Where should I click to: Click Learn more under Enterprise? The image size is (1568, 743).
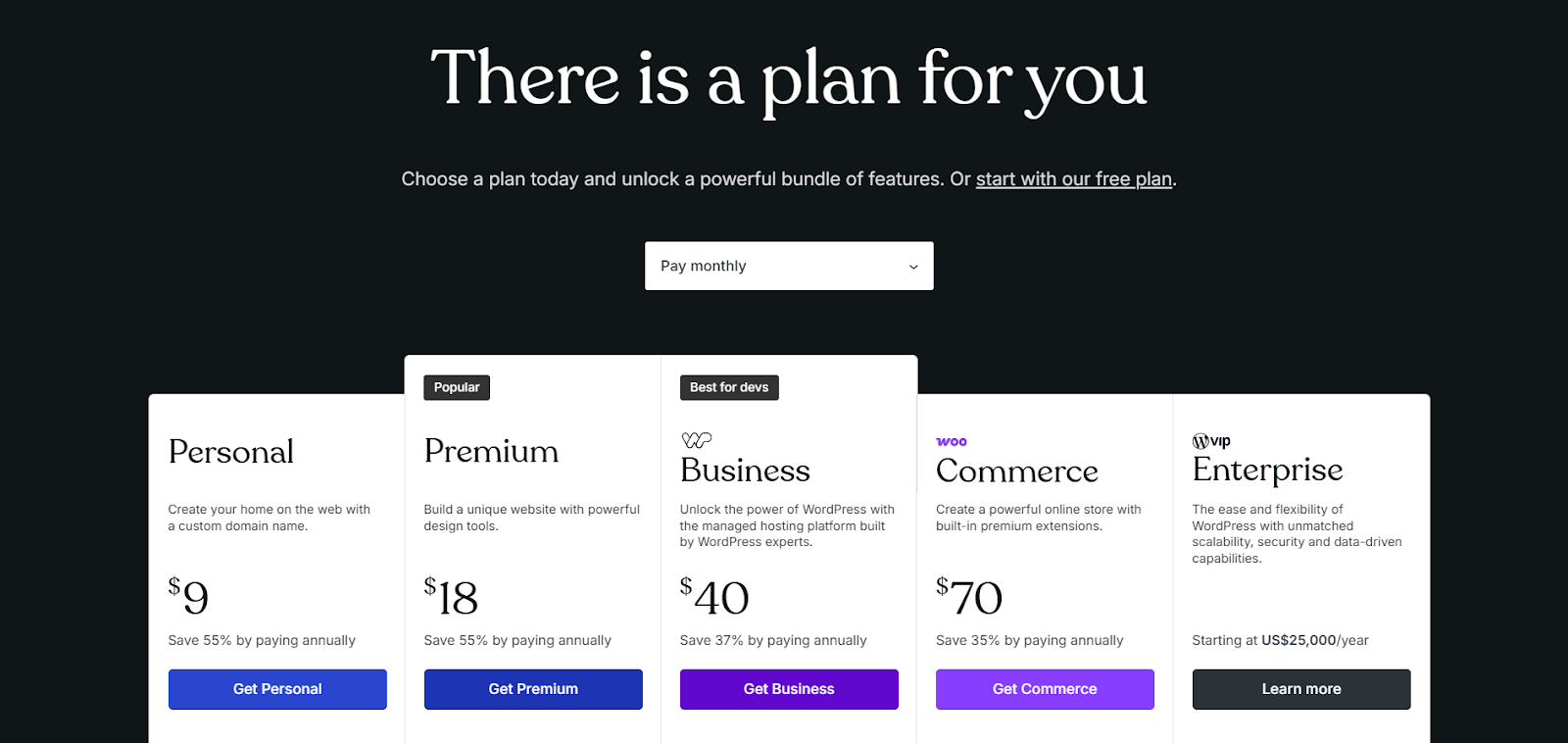point(1300,688)
